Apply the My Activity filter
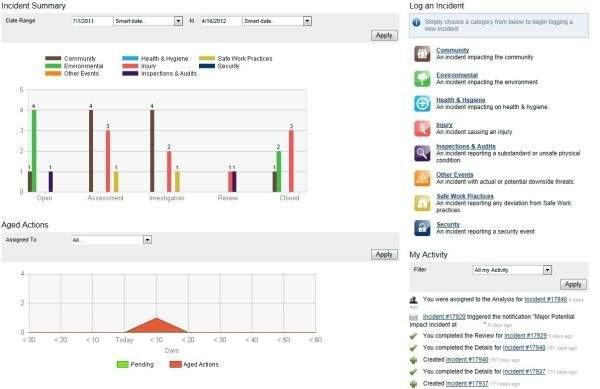600x389 pixels. click(x=573, y=284)
